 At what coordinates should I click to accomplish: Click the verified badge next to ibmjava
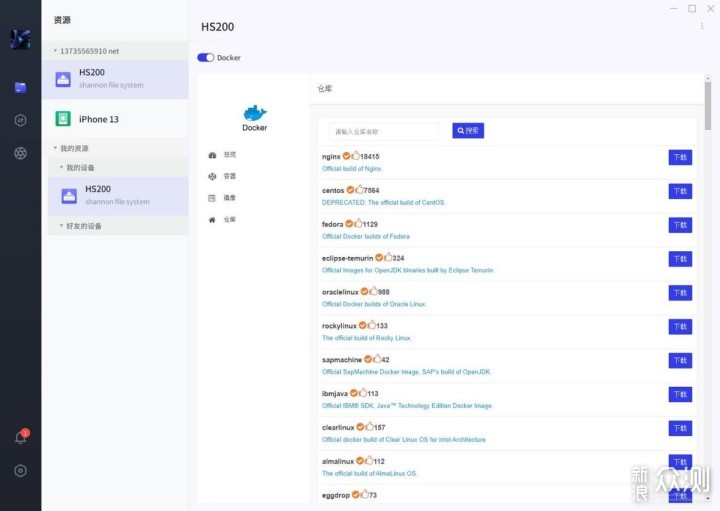point(354,393)
